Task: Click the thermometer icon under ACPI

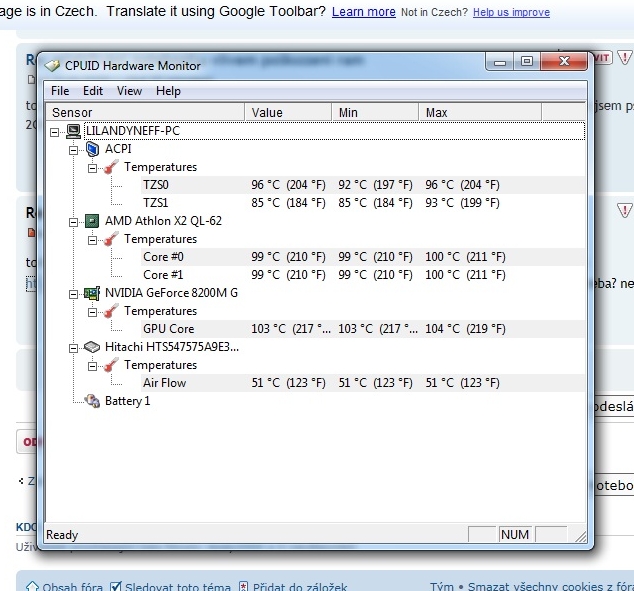Action: [x=111, y=167]
